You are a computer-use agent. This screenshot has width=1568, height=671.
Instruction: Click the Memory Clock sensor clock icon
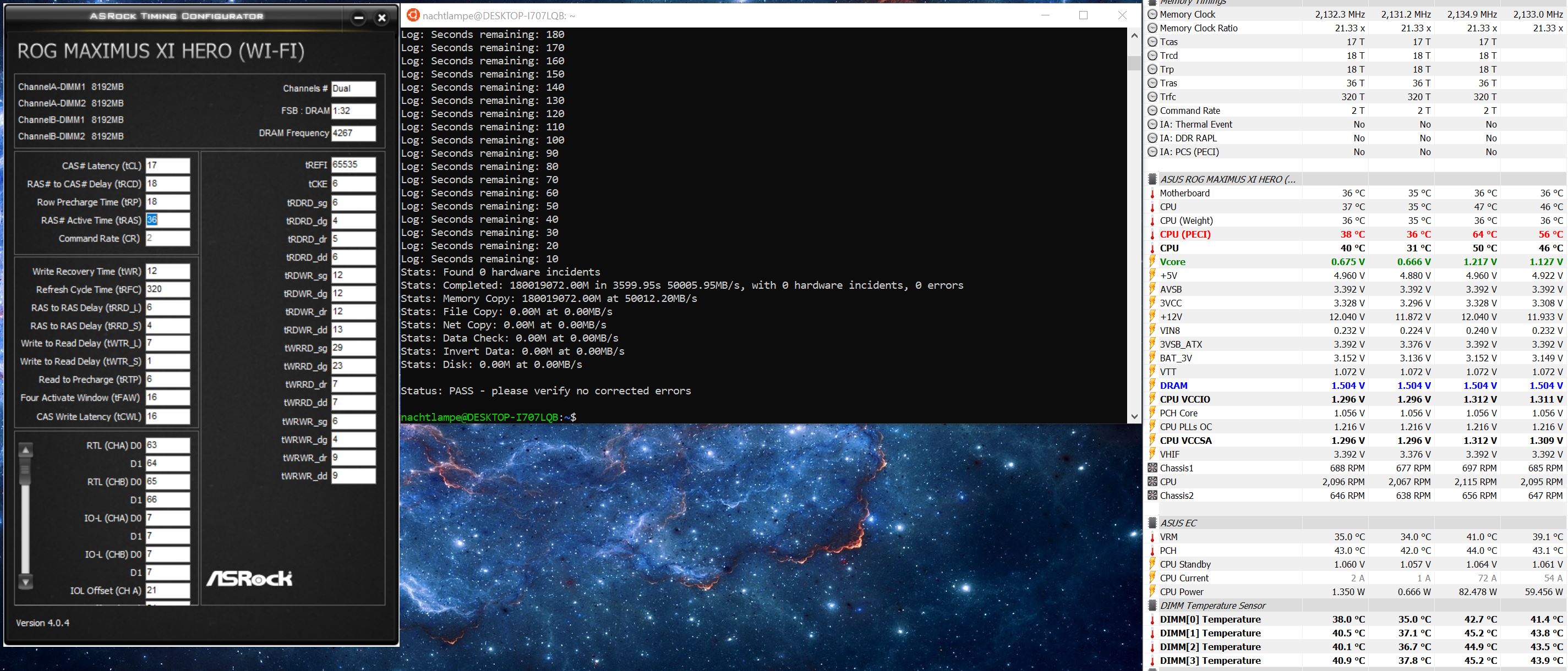(x=1152, y=15)
